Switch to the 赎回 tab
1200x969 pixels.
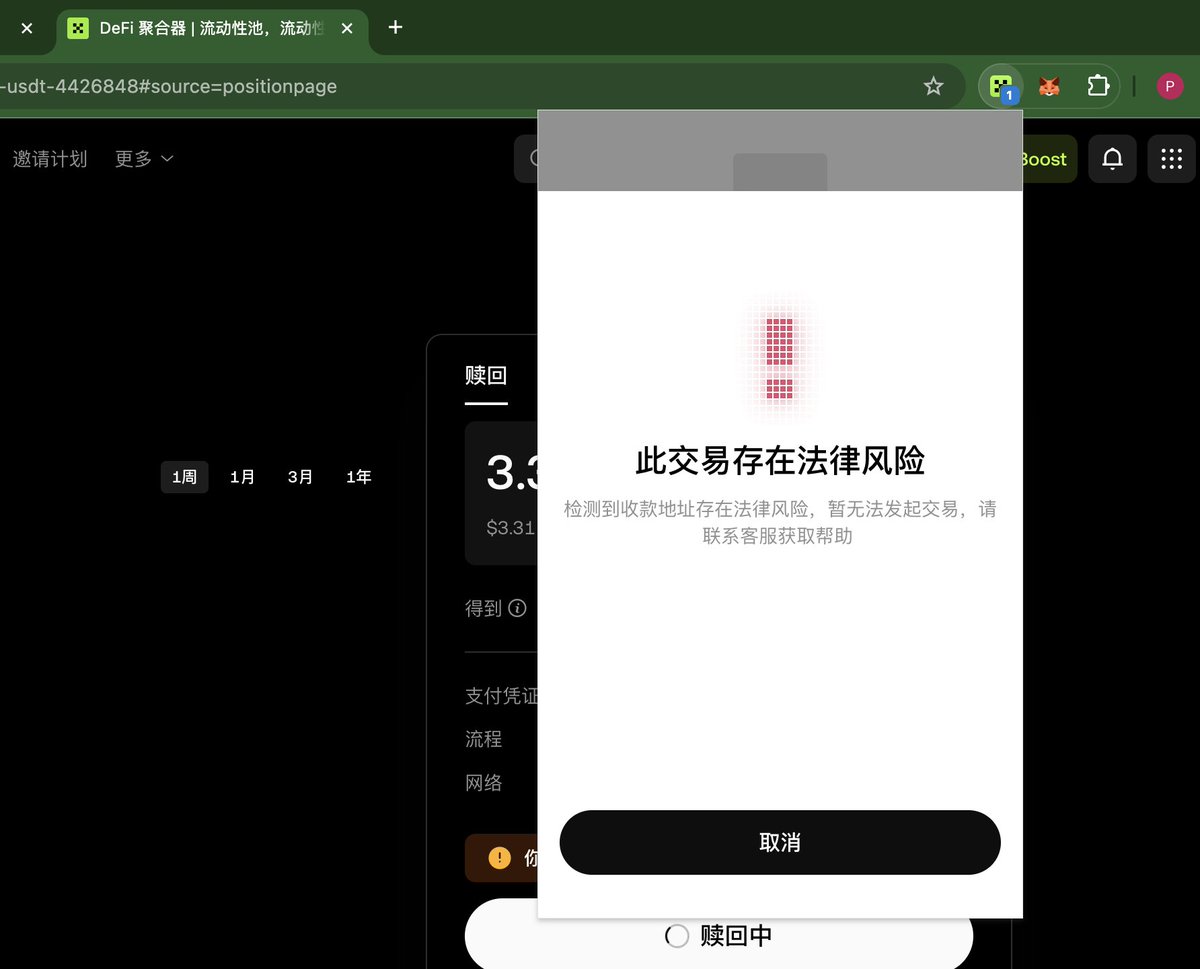485,376
